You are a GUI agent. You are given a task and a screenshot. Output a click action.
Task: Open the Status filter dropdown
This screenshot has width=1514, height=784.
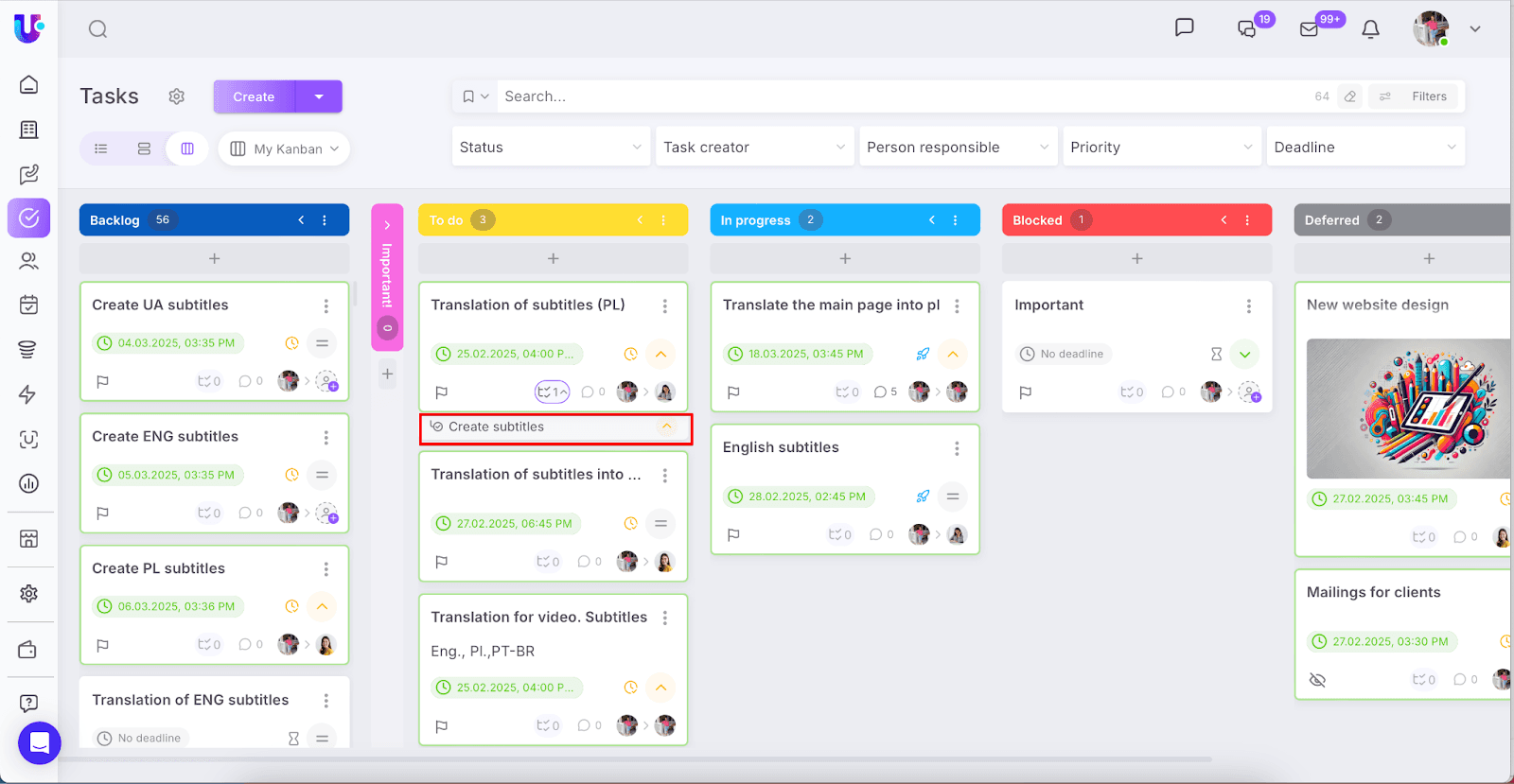click(x=551, y=148)
